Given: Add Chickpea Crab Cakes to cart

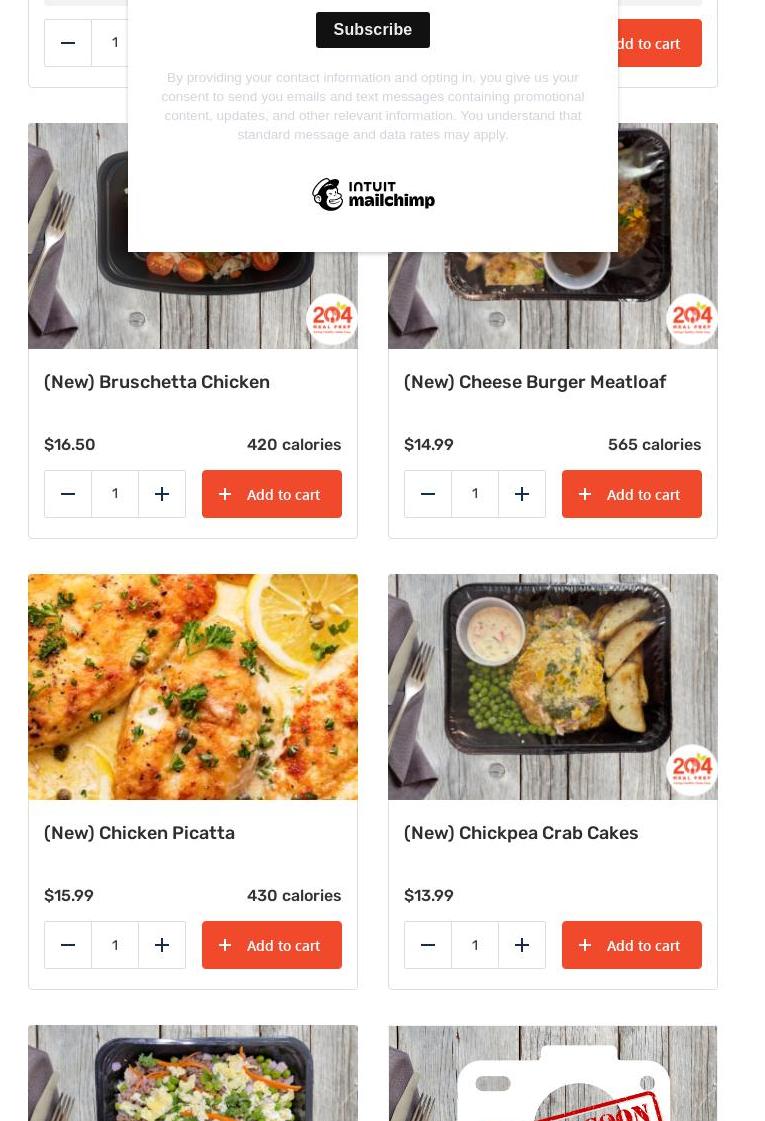Looking at the screenshot, I should coord(631,945).
